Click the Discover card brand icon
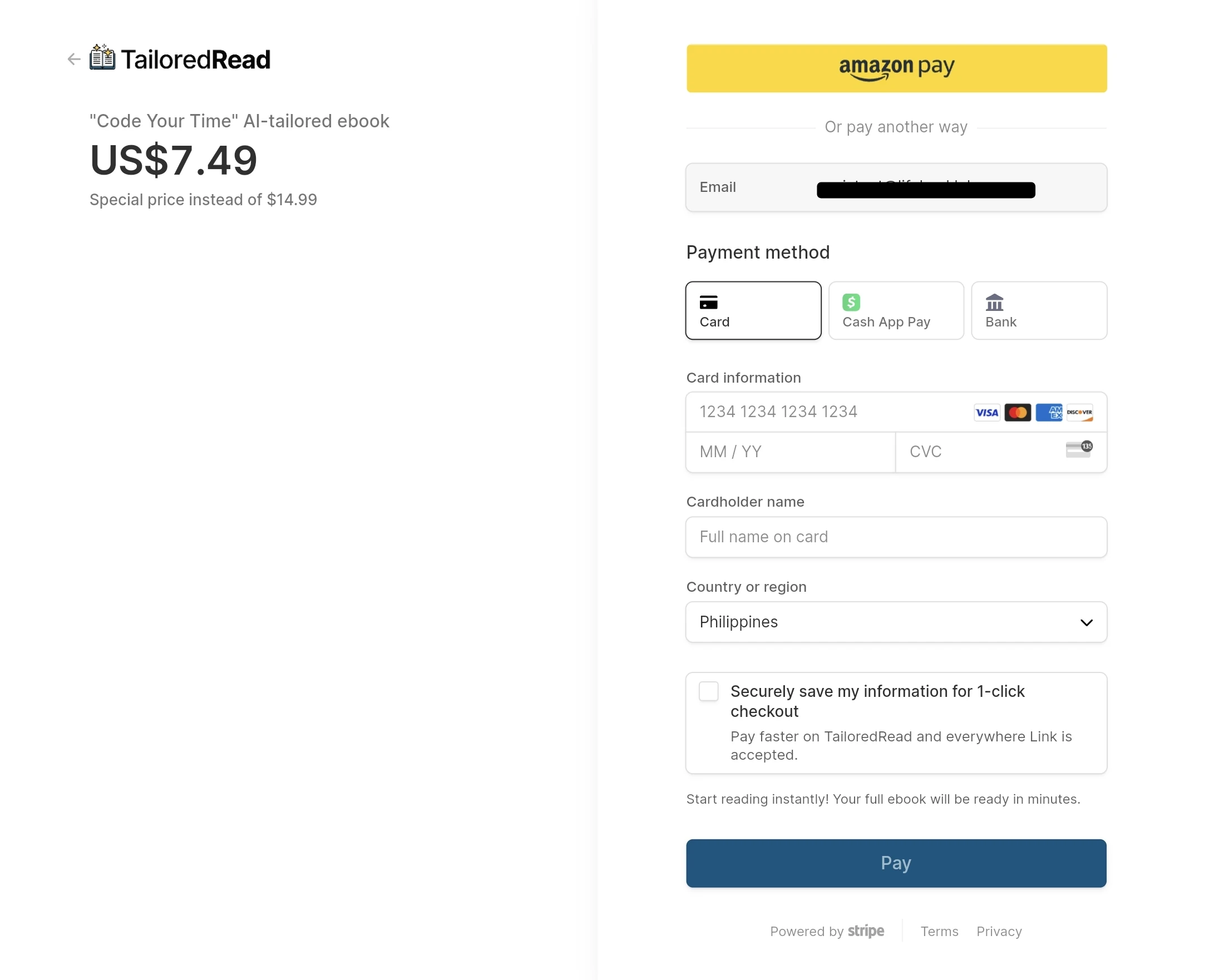 [1079, 413]
